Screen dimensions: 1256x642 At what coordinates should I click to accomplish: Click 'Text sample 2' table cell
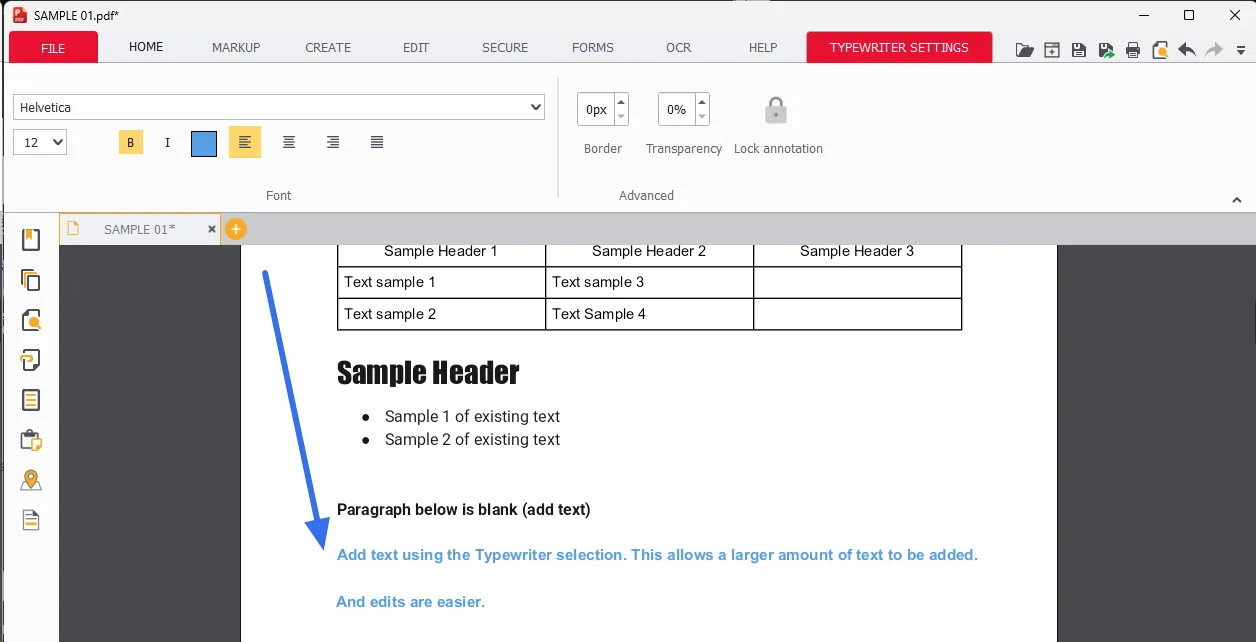point(390,314)
